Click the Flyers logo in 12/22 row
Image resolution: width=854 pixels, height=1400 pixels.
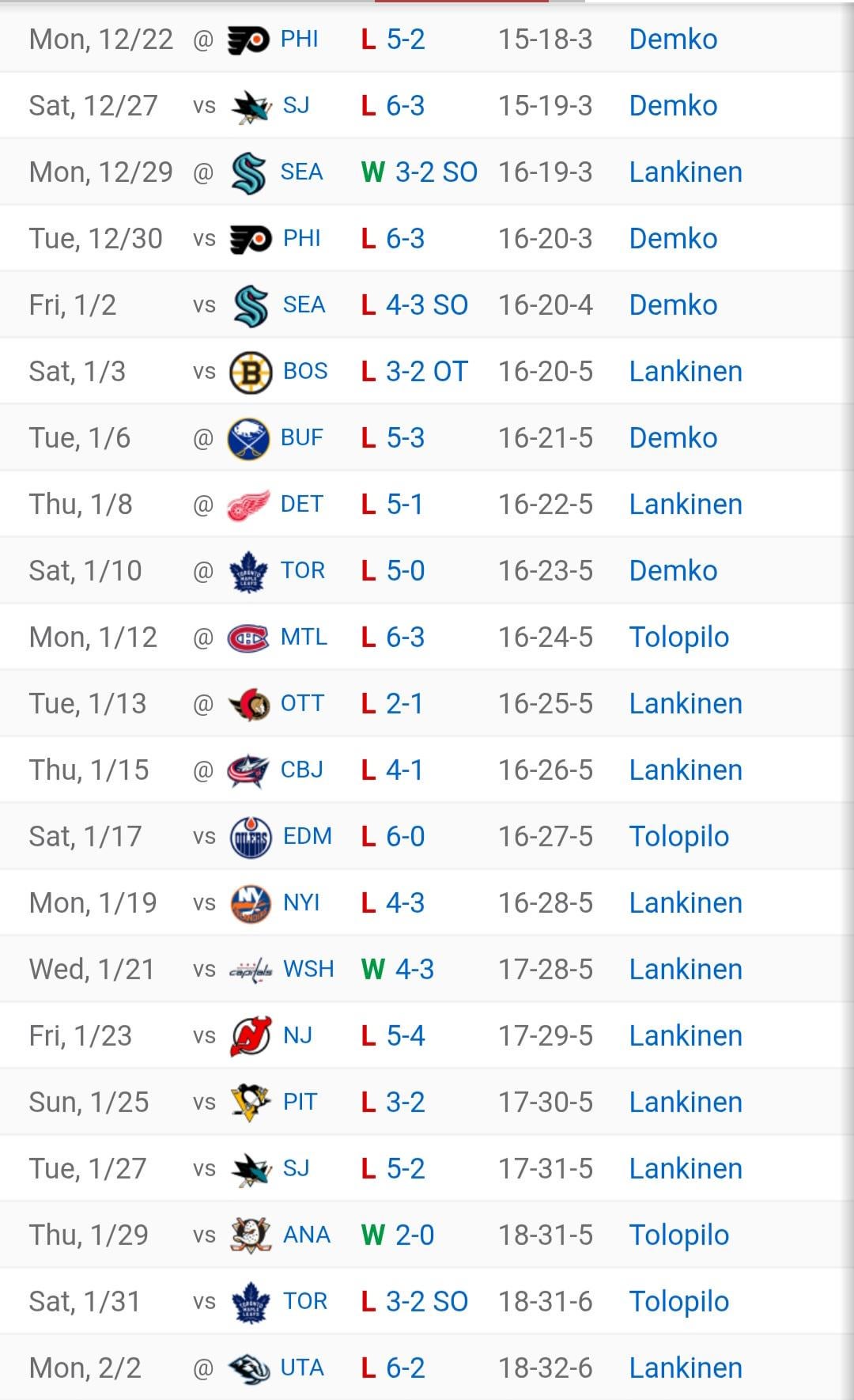point(248,40)
